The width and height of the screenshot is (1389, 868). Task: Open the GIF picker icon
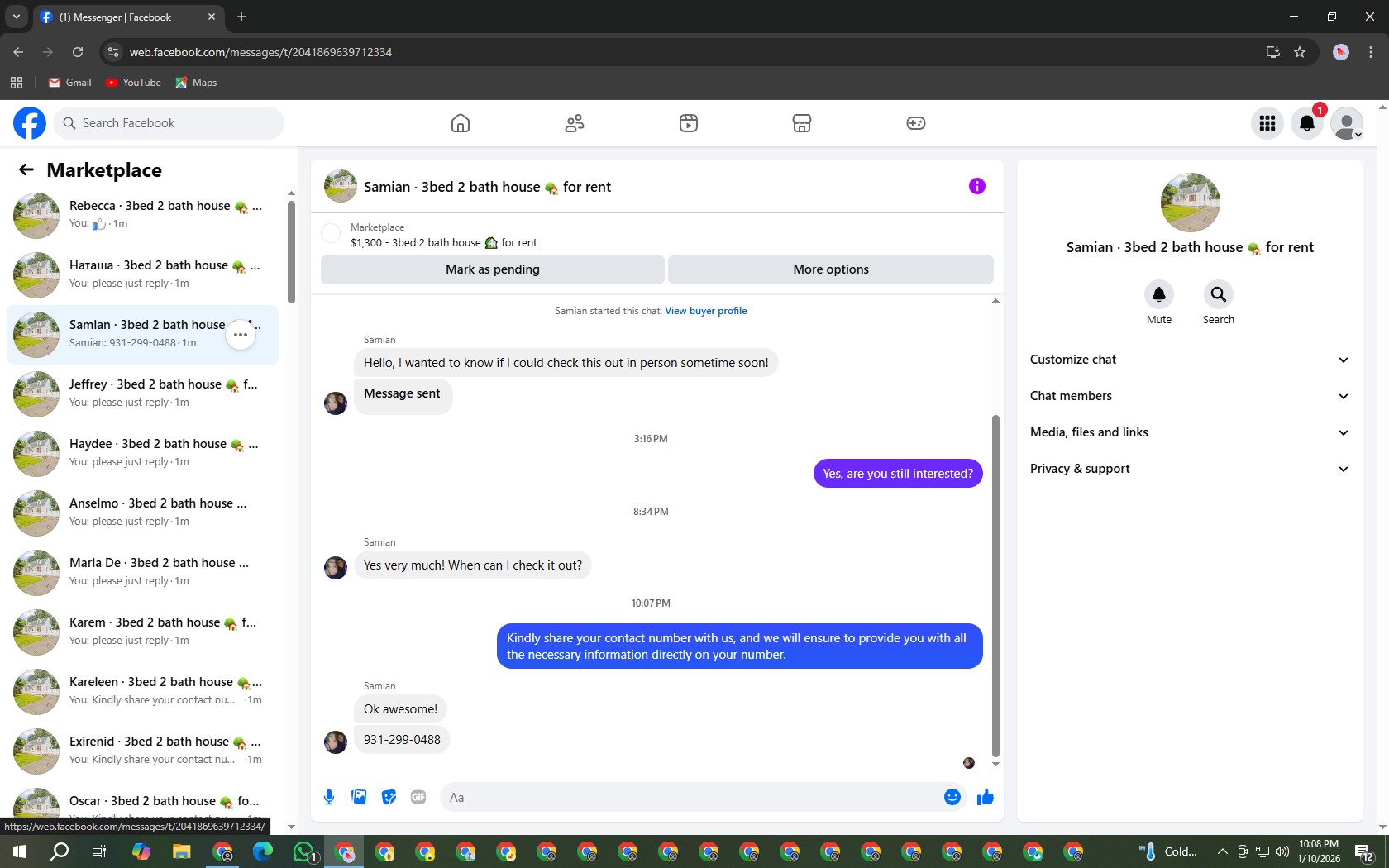pos(418,797)
